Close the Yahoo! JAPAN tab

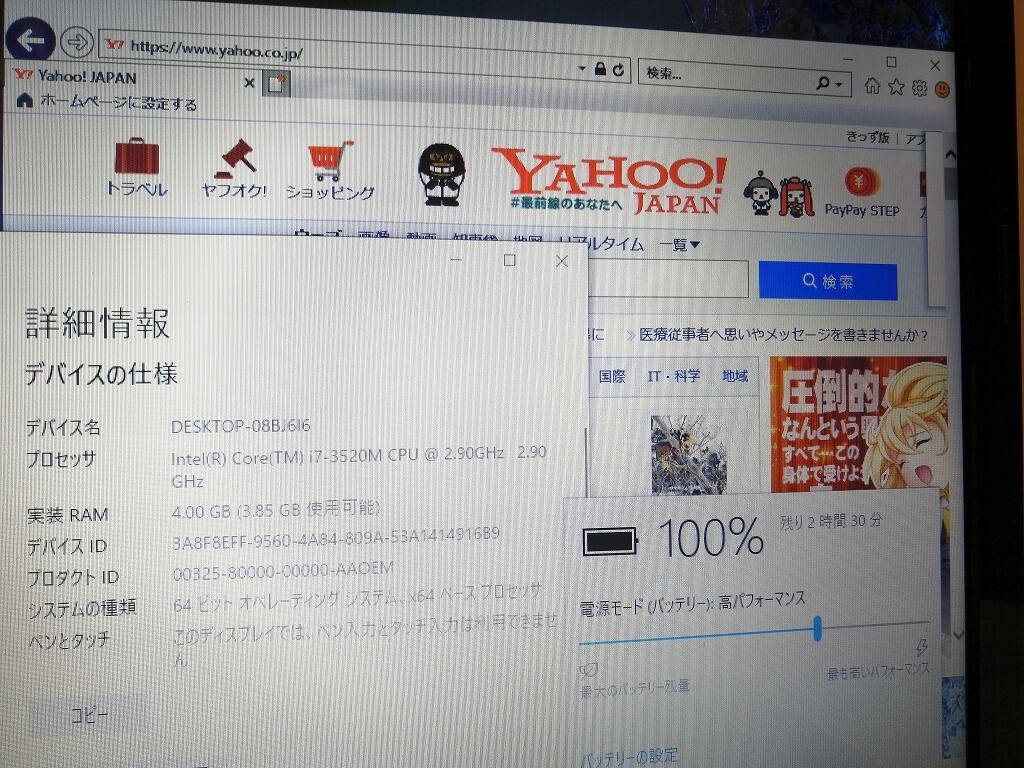248,82
